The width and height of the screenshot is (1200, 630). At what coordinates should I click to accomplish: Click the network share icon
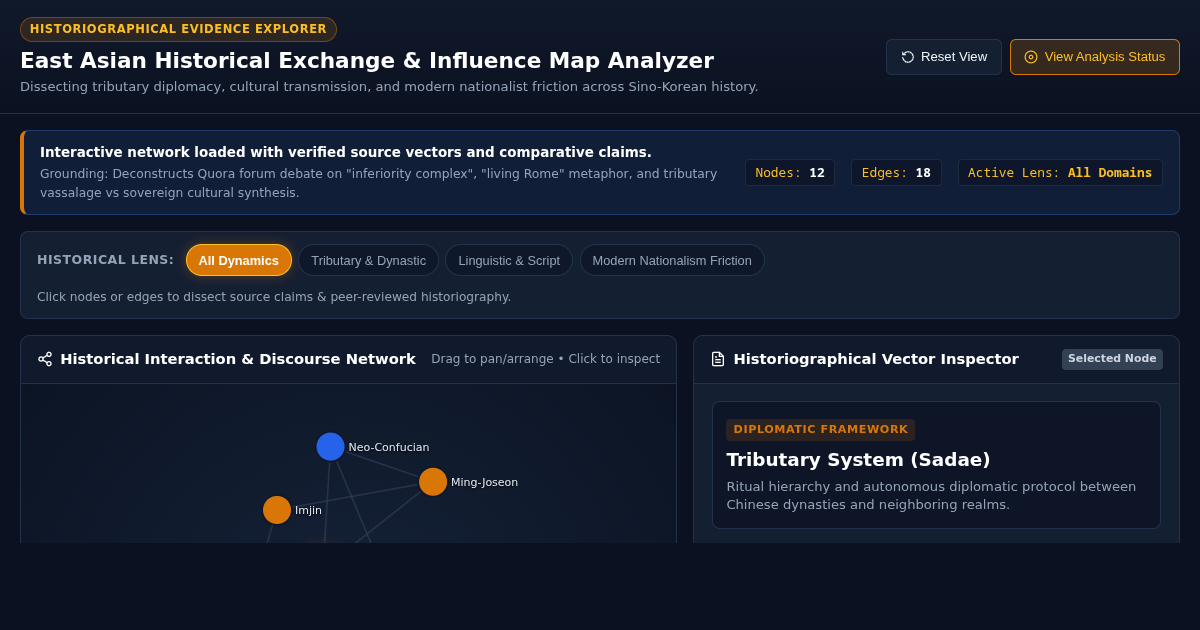tap(45, 359)
